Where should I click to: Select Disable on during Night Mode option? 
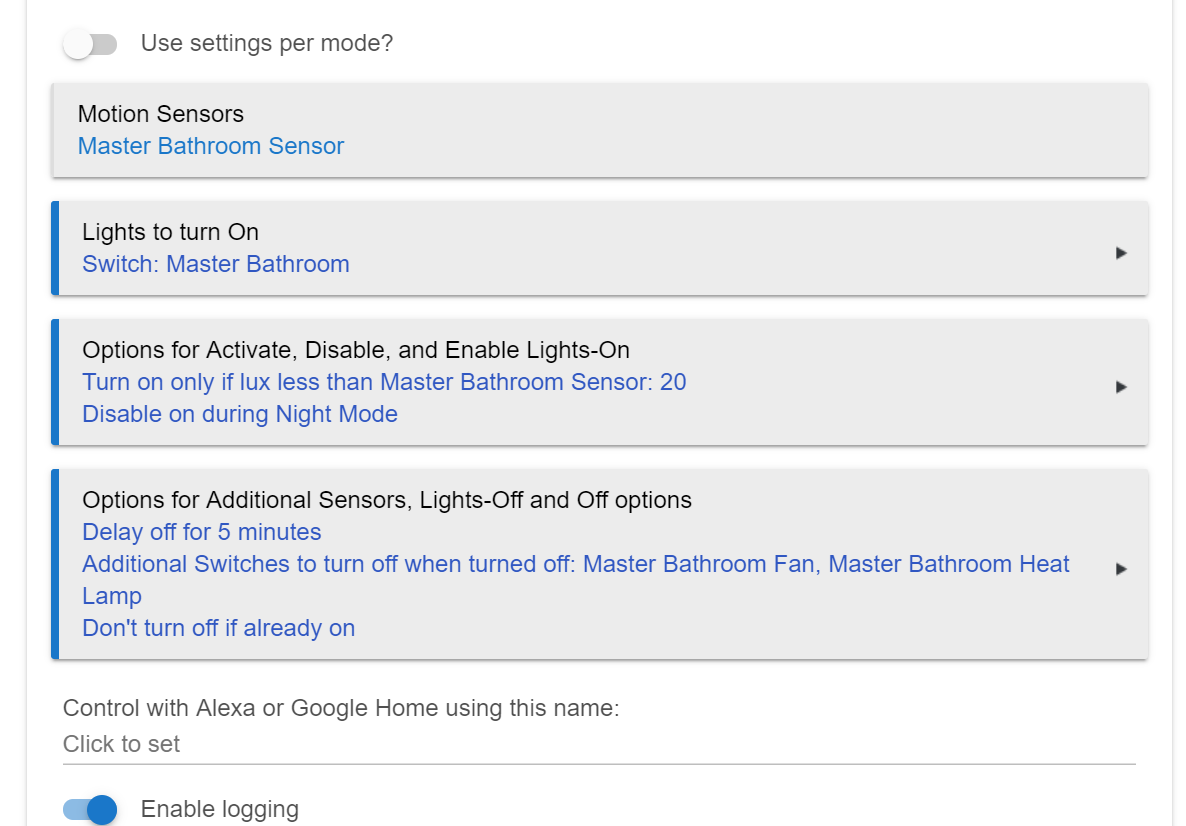[240, 414]
